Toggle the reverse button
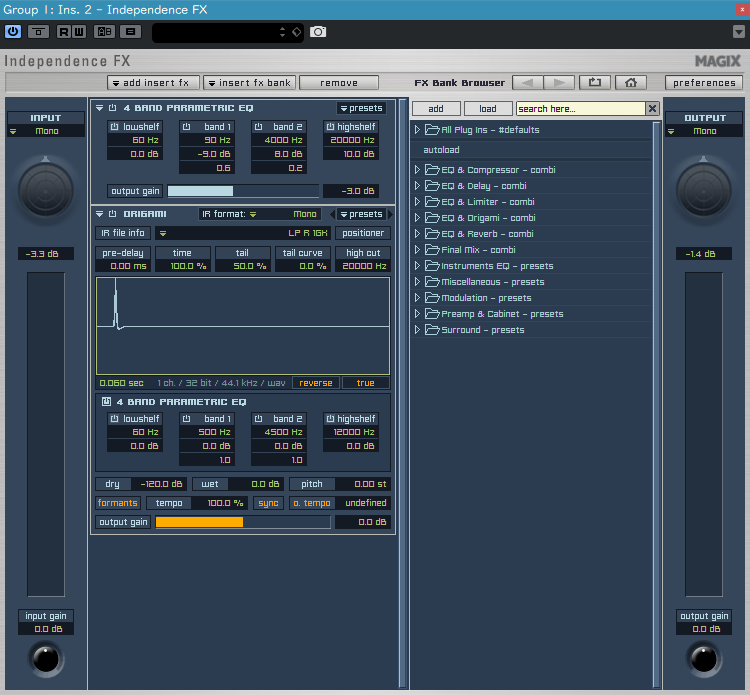This screenshot has width=750, height=695. pos(316,383)
